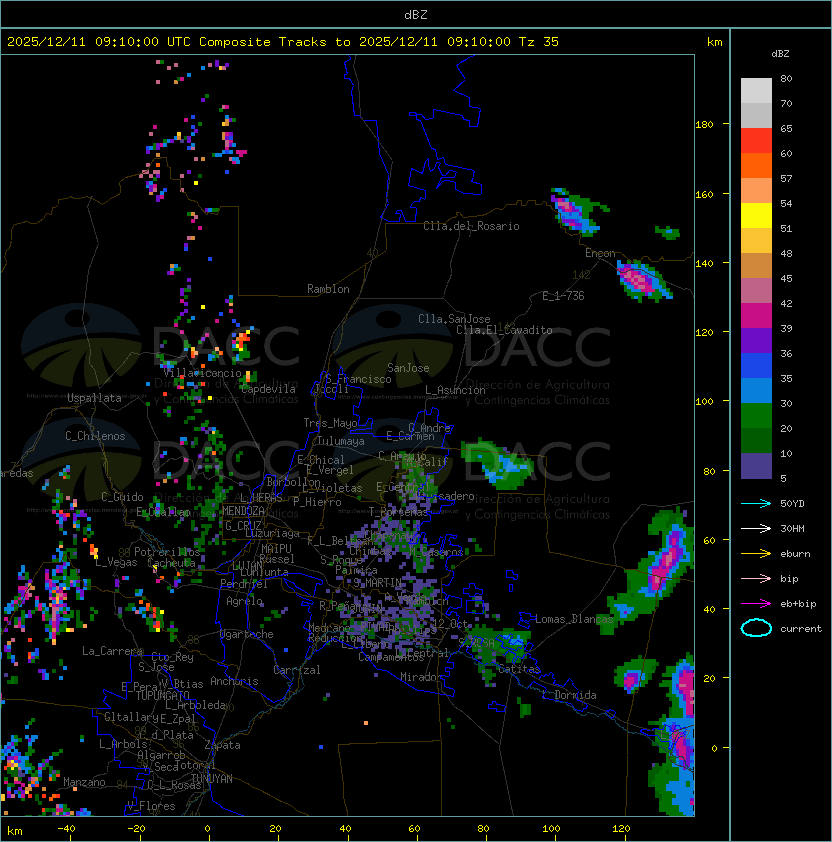Select the light gray top swatch of legend
The width and height of the screenshot is (832, 842).
pyautogui.click(x=756, y=90)
